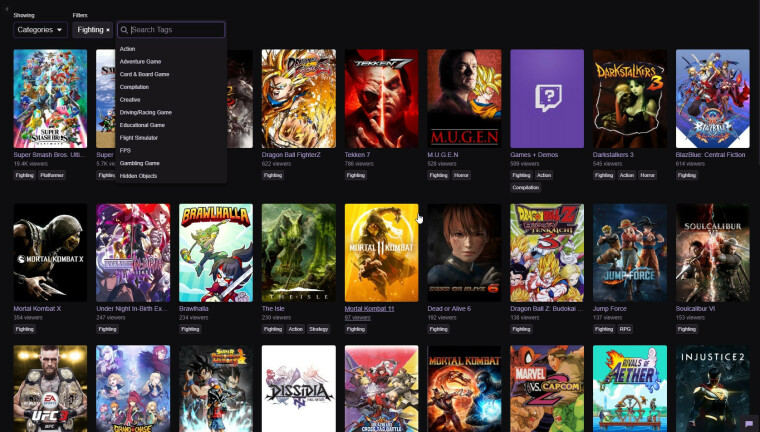Image resolution: width=760 pixels, height=432 pixels.
Task: Pick Hidden Objects from the tag list
Action: 138,176
